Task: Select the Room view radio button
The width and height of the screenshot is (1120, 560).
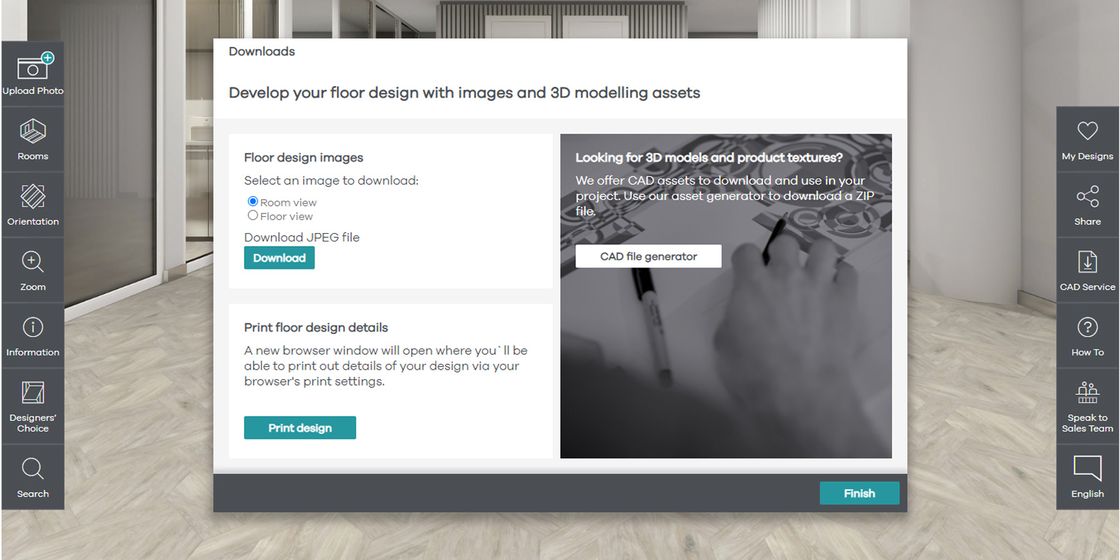Action: (x=253, y=202)
